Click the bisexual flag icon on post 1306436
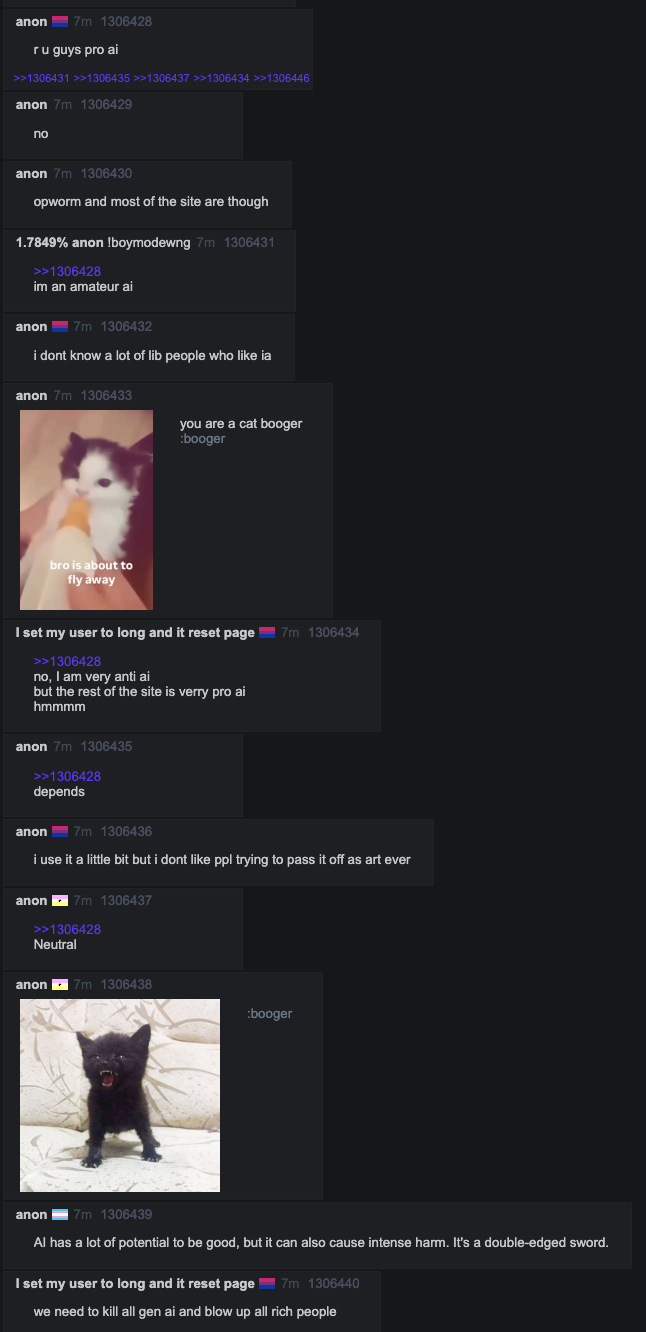The height and width of the screenshot is (1332, 646). coord(60,832)
